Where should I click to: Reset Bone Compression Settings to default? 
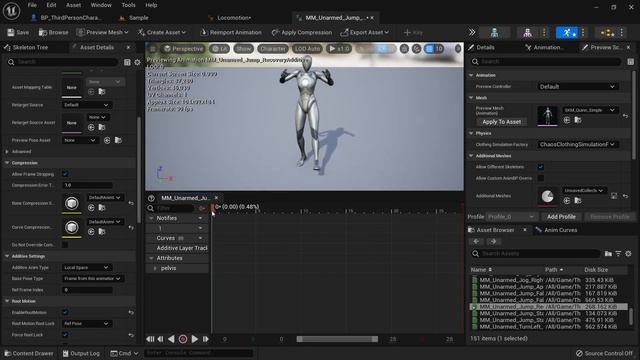[131, 203]
